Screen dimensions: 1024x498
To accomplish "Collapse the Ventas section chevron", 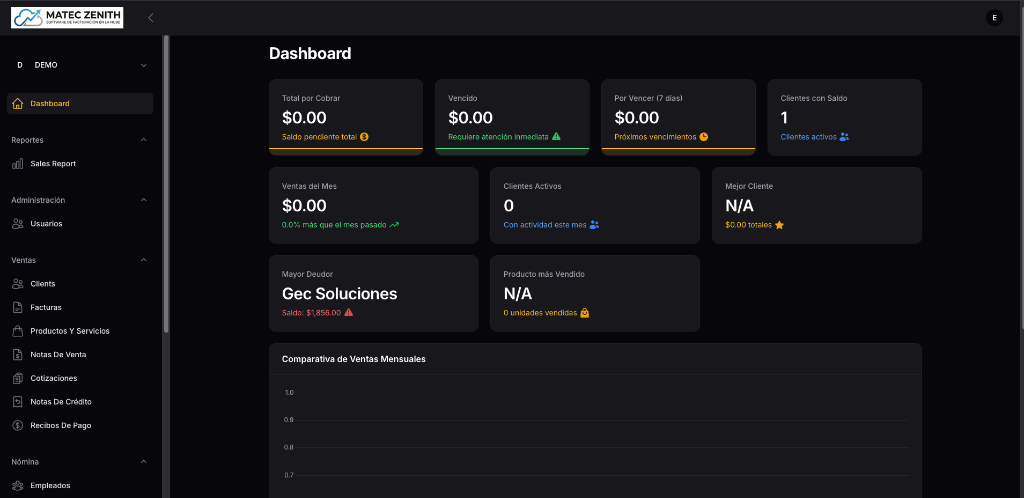I will (x=143, y=260).
